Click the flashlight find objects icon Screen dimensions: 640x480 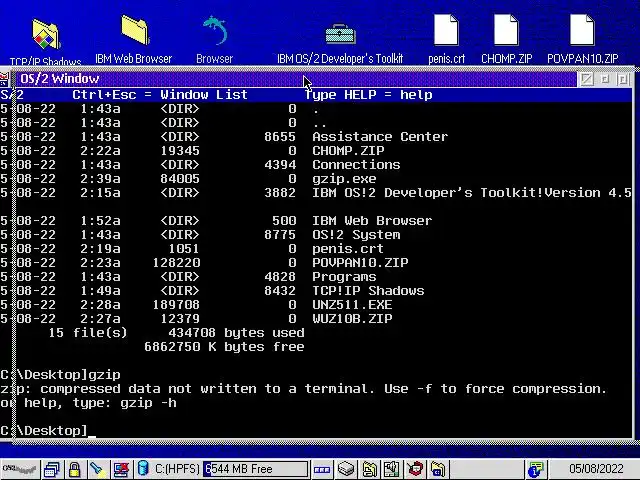tap(97, 469)
